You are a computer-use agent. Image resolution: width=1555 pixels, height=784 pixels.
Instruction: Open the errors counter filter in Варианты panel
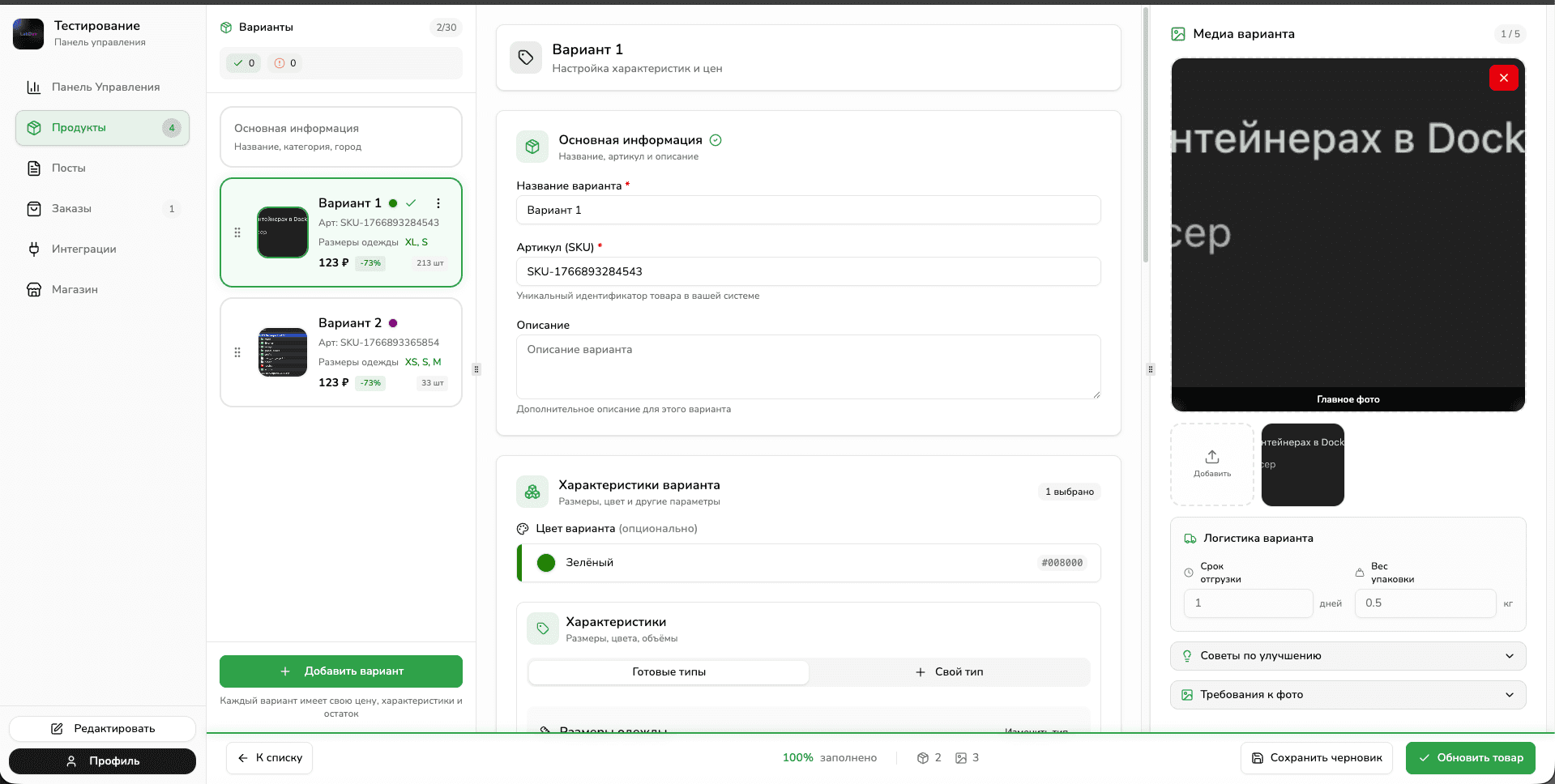[284, 62]
